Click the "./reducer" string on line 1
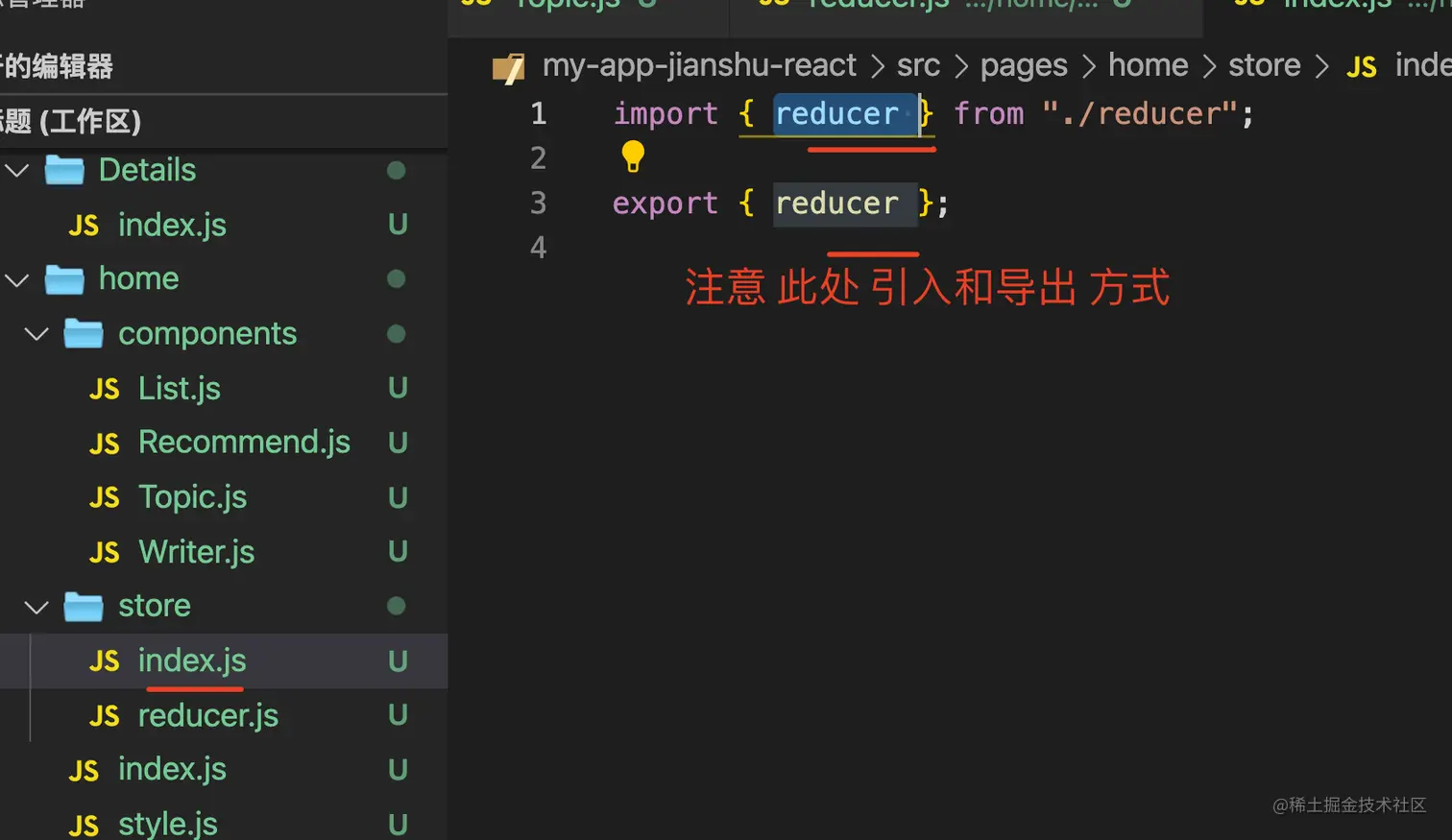Screen dimensions: 1452x840 1139,114
